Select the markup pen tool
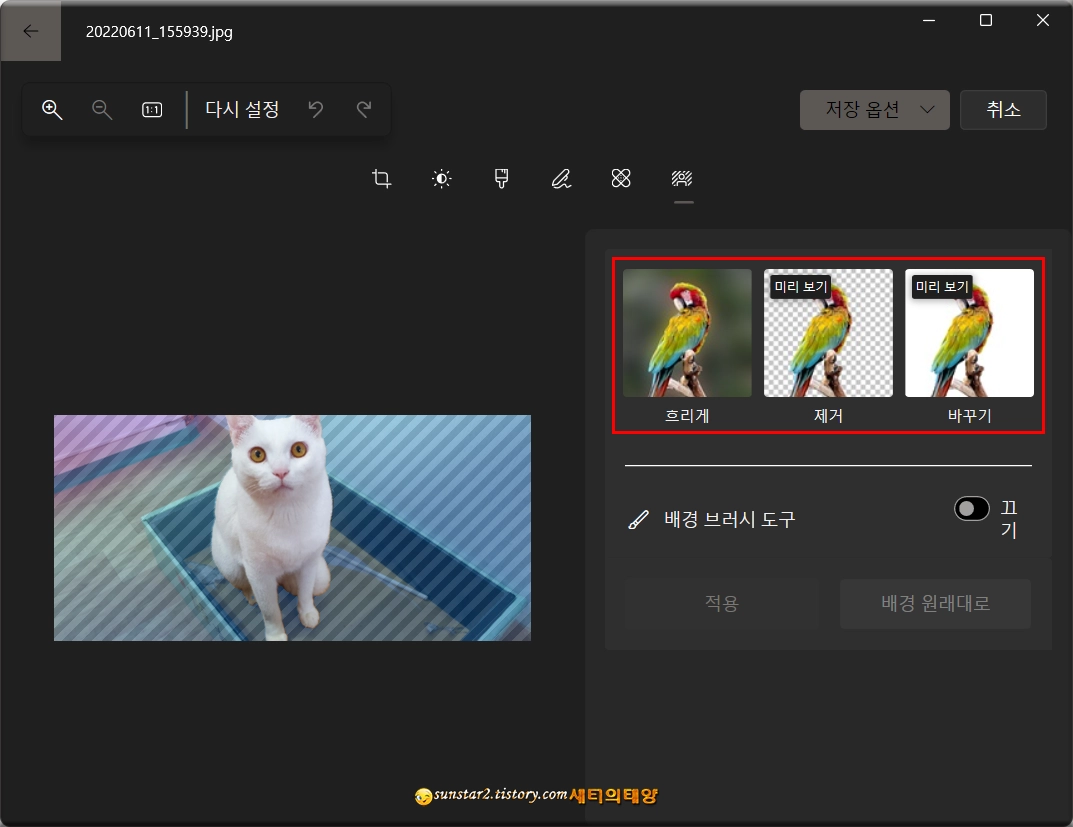The image size is (1073, 827). click(x=561, y=179)
